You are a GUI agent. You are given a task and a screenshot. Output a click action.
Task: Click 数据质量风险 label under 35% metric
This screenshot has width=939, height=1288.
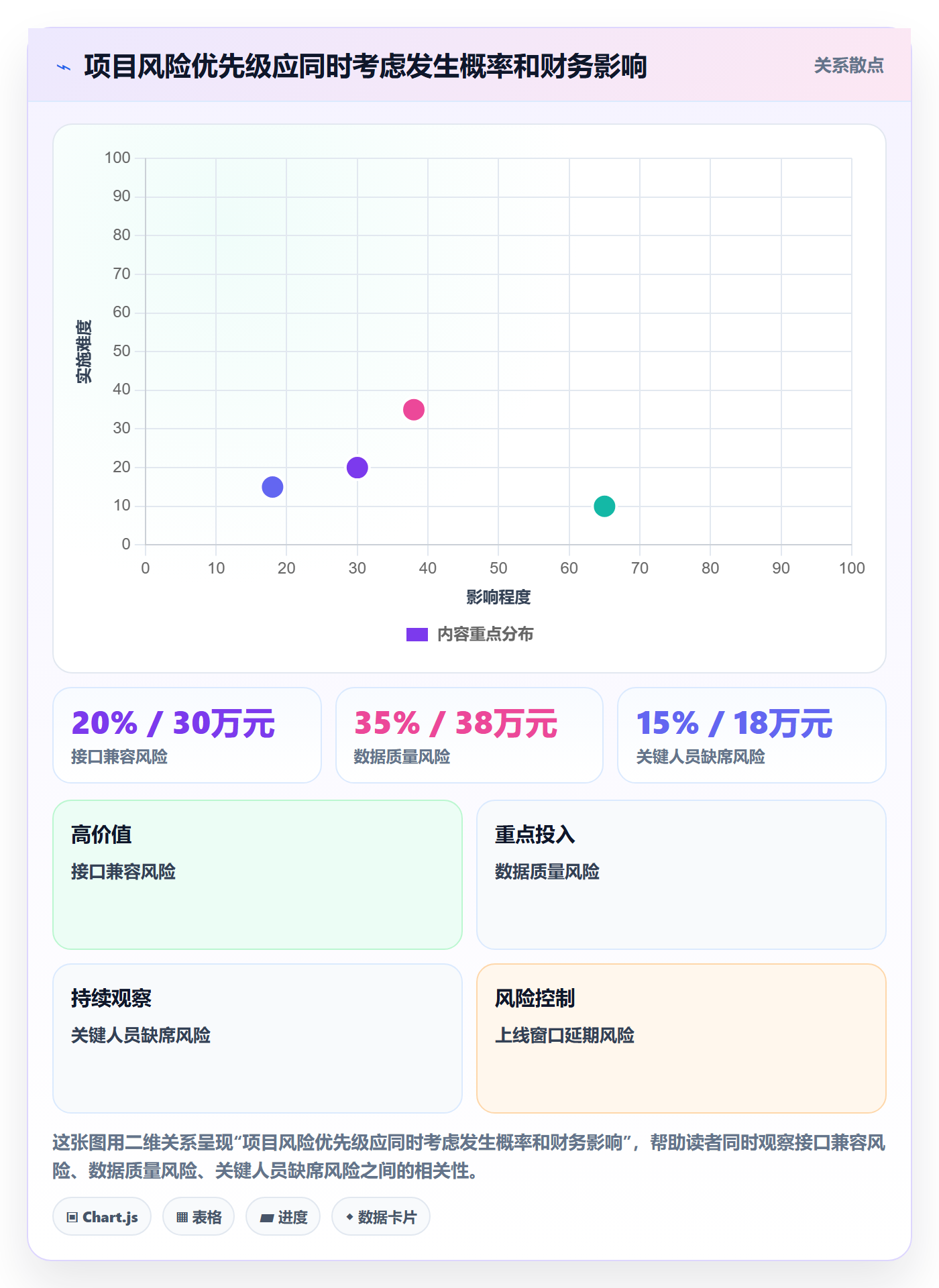pyautogui.click(x=402, y=757)
